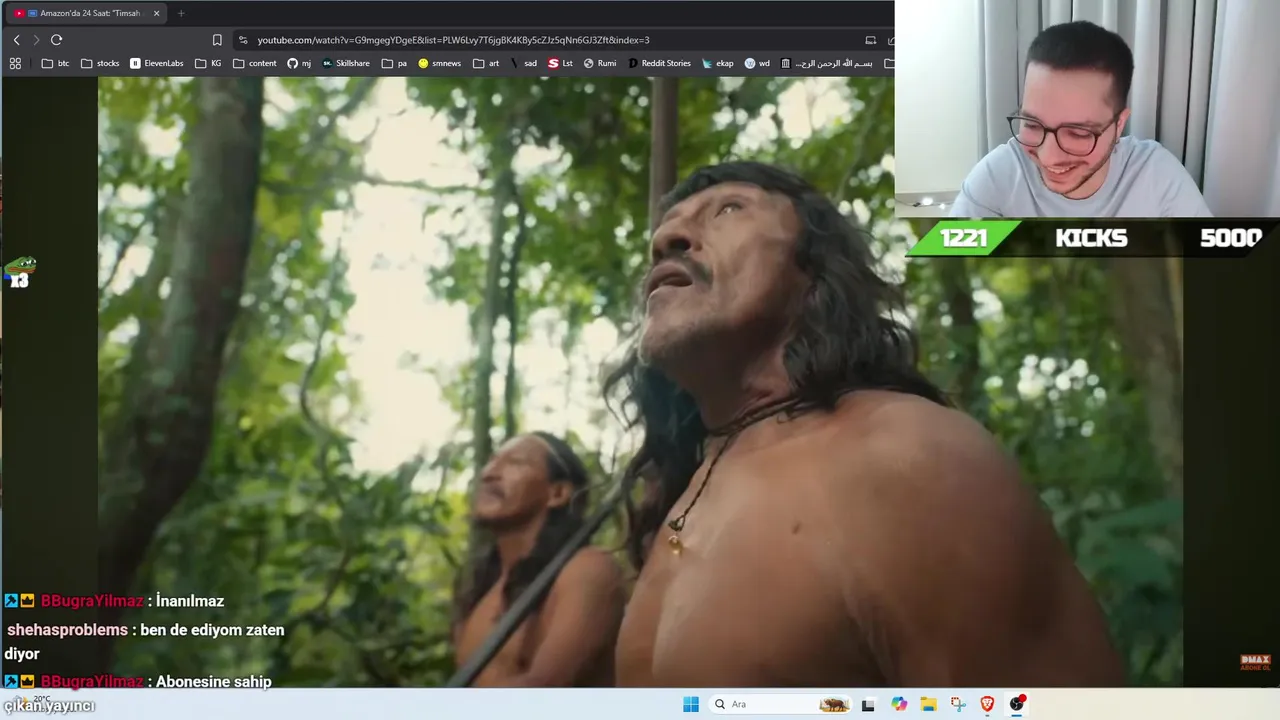
Task: Click the taskbar search box Ara
Action: (x=780, y=704)
